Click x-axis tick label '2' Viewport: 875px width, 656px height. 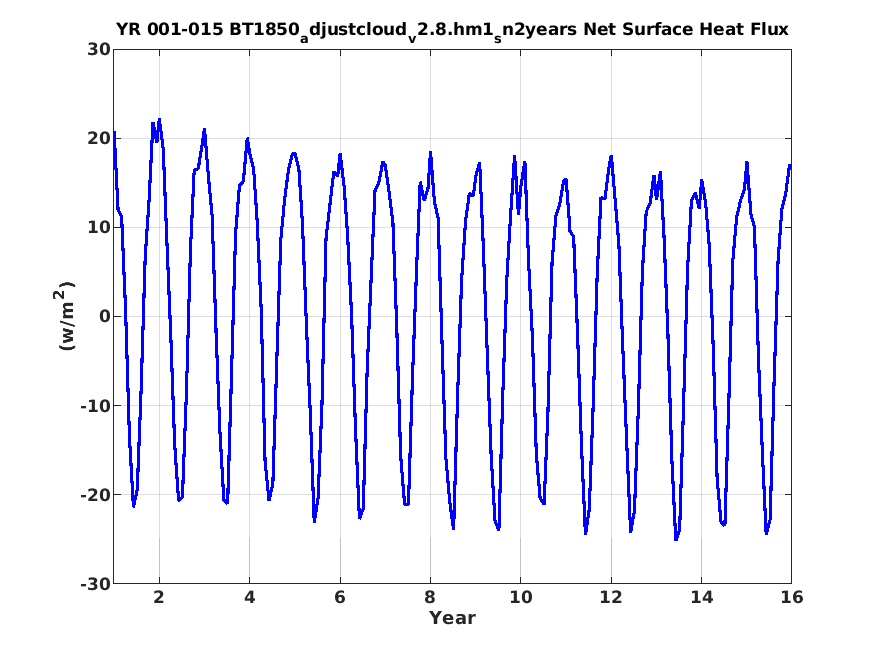click(159, 597)
